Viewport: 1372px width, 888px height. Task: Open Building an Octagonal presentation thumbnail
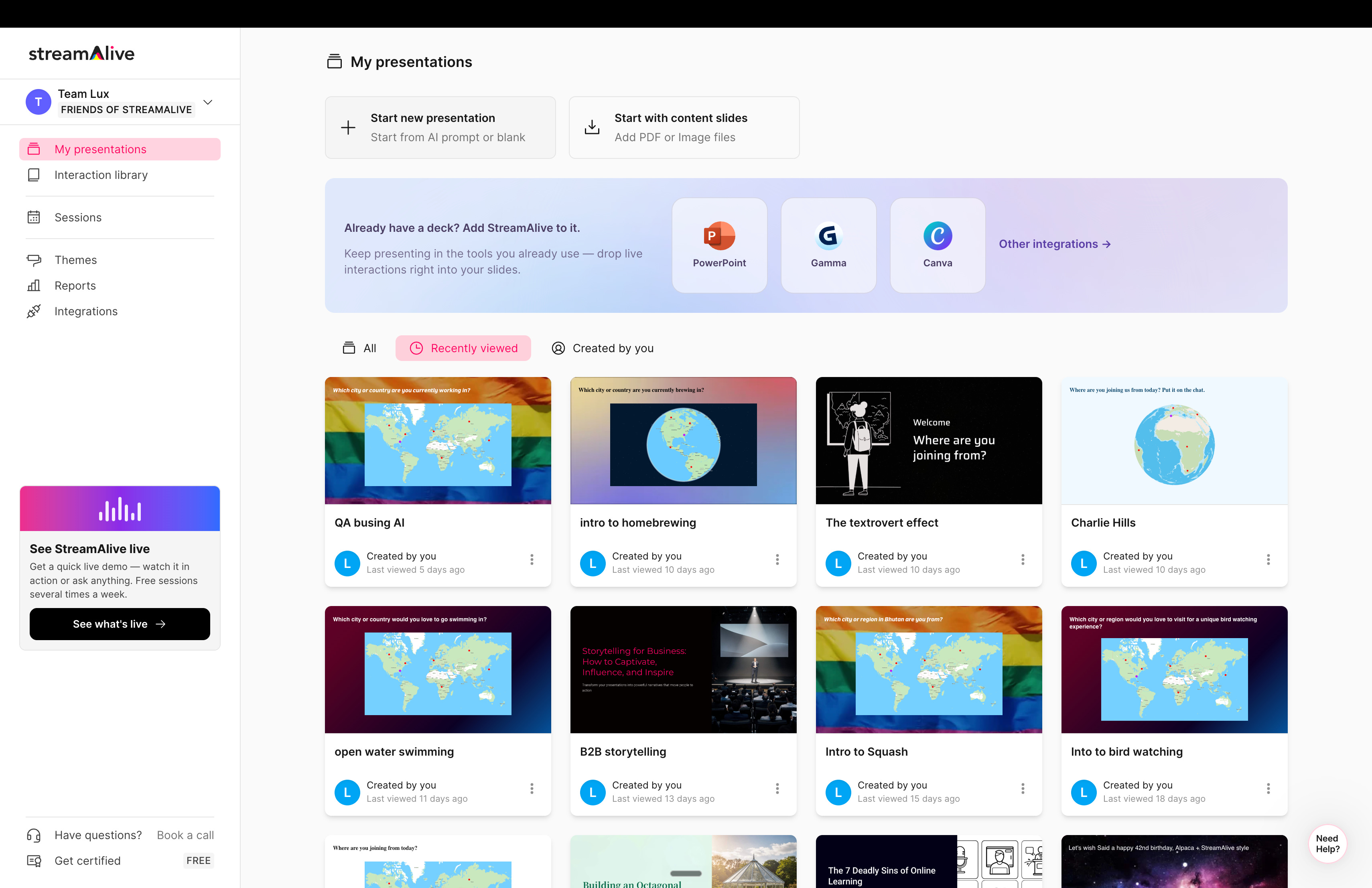coord(684,862)
